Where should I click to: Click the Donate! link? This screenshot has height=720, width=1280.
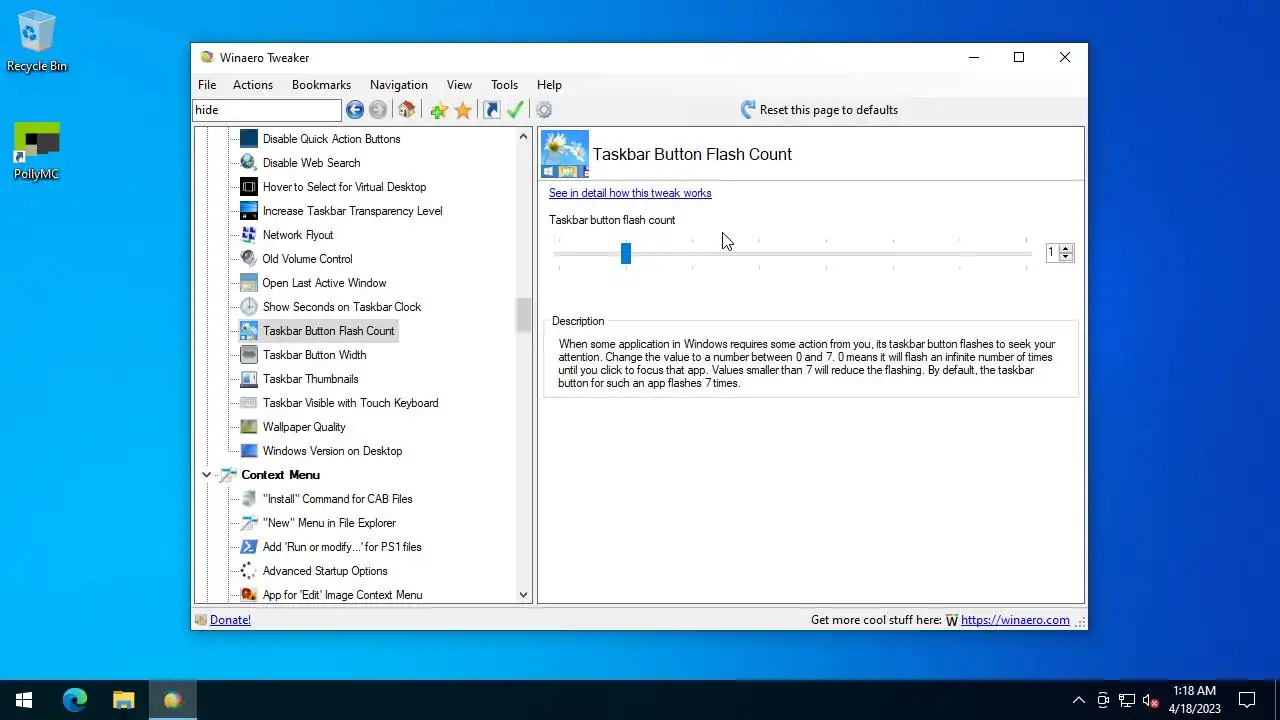tap(230, 620)
